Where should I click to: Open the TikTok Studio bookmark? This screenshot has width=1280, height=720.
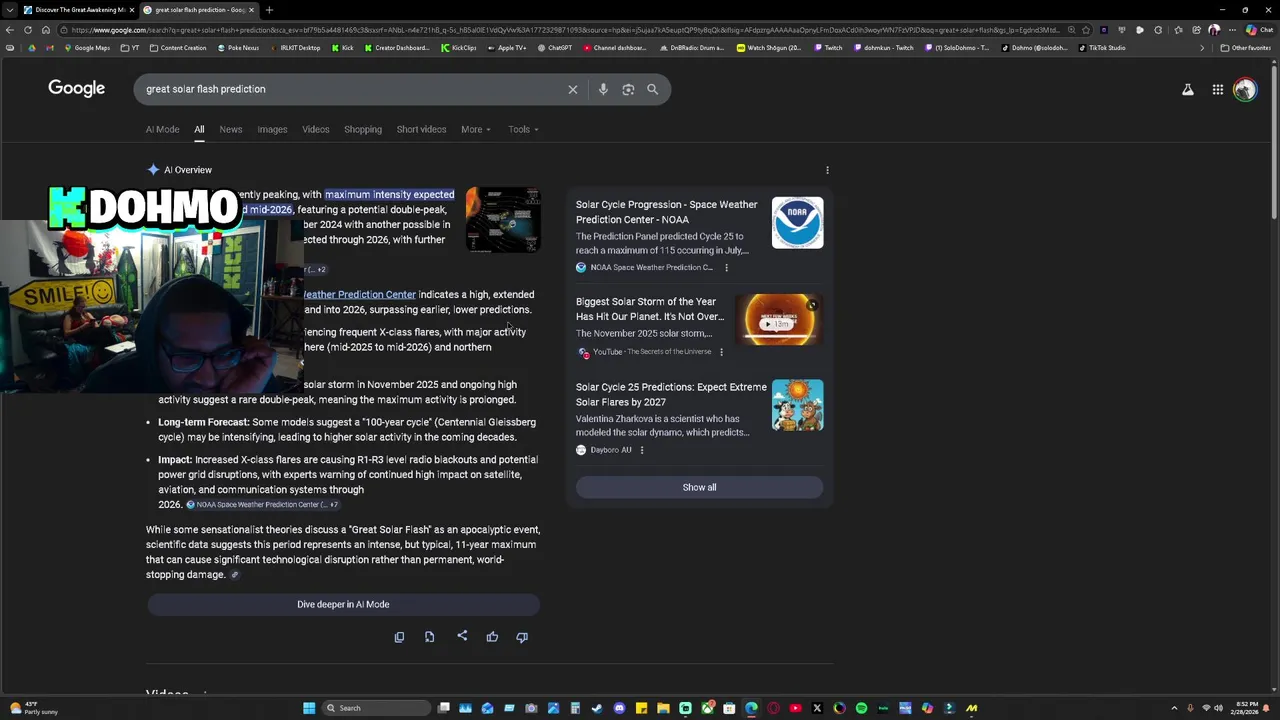1102,47
